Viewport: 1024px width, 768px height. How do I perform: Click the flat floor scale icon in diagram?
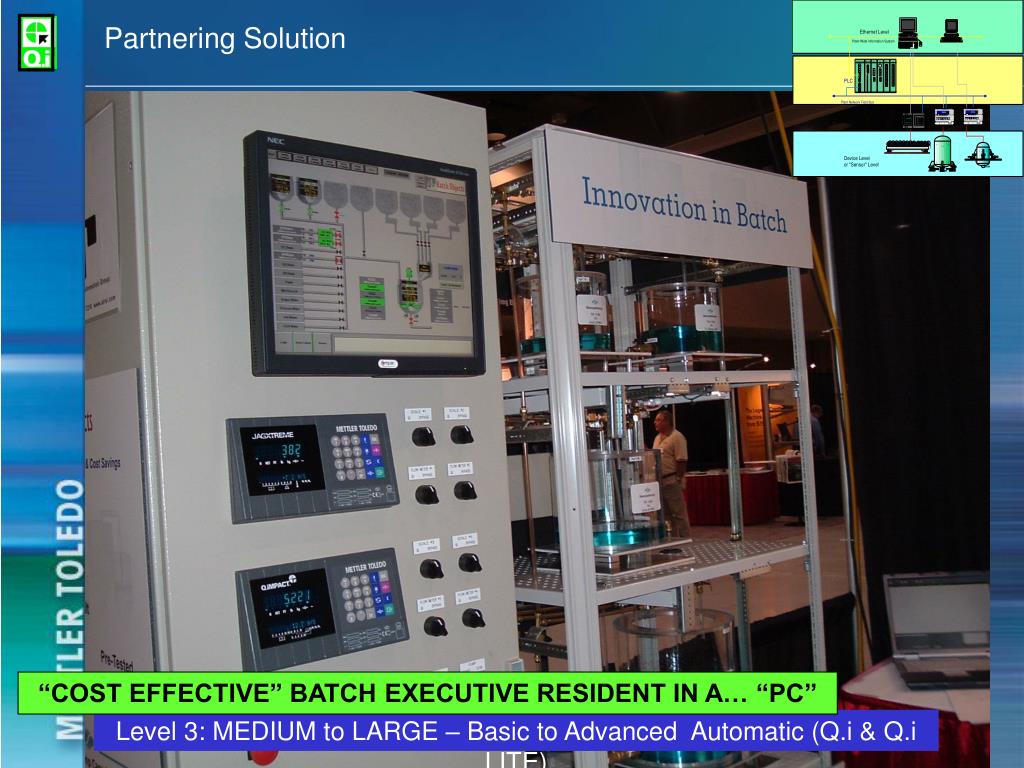coord(907,146)
